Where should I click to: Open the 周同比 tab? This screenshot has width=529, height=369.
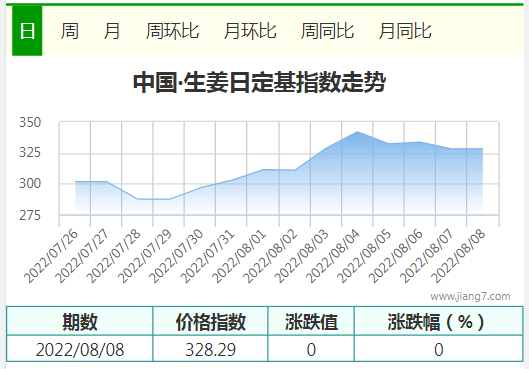[x=327, y=31]
